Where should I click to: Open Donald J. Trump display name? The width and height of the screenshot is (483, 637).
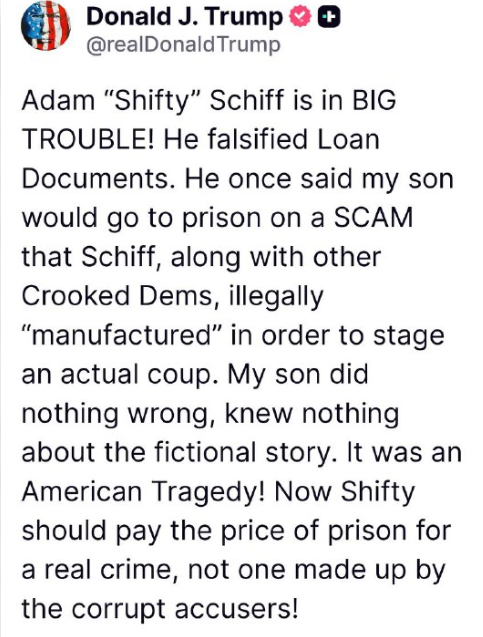coord(184,17)
